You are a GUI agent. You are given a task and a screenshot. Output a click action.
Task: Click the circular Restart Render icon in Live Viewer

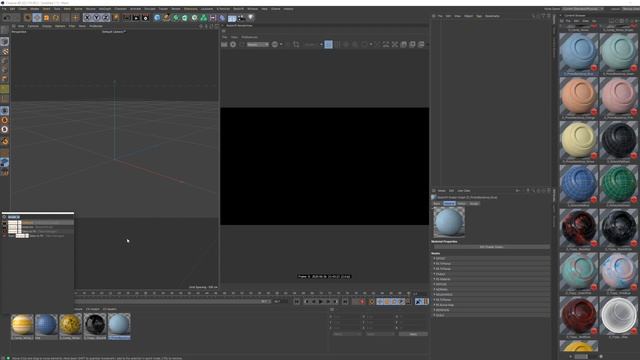coord(233,44)
